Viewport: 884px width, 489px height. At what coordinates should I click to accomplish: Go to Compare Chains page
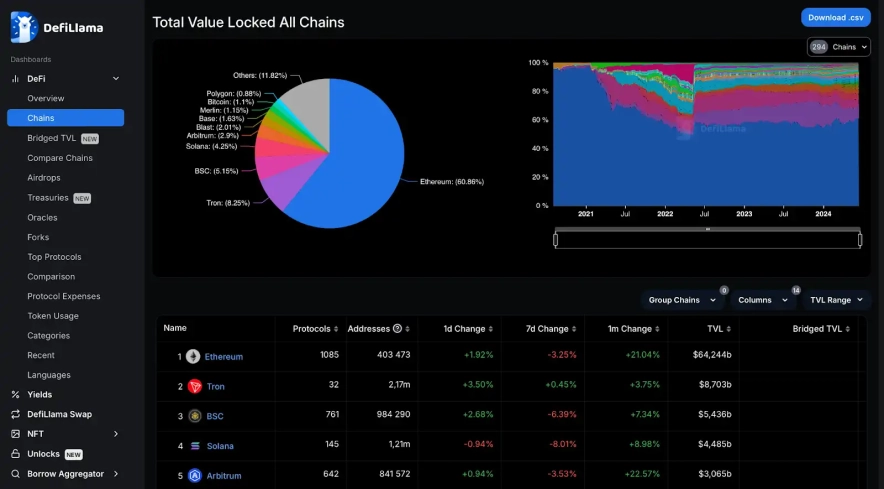click(x=60, y=158)
